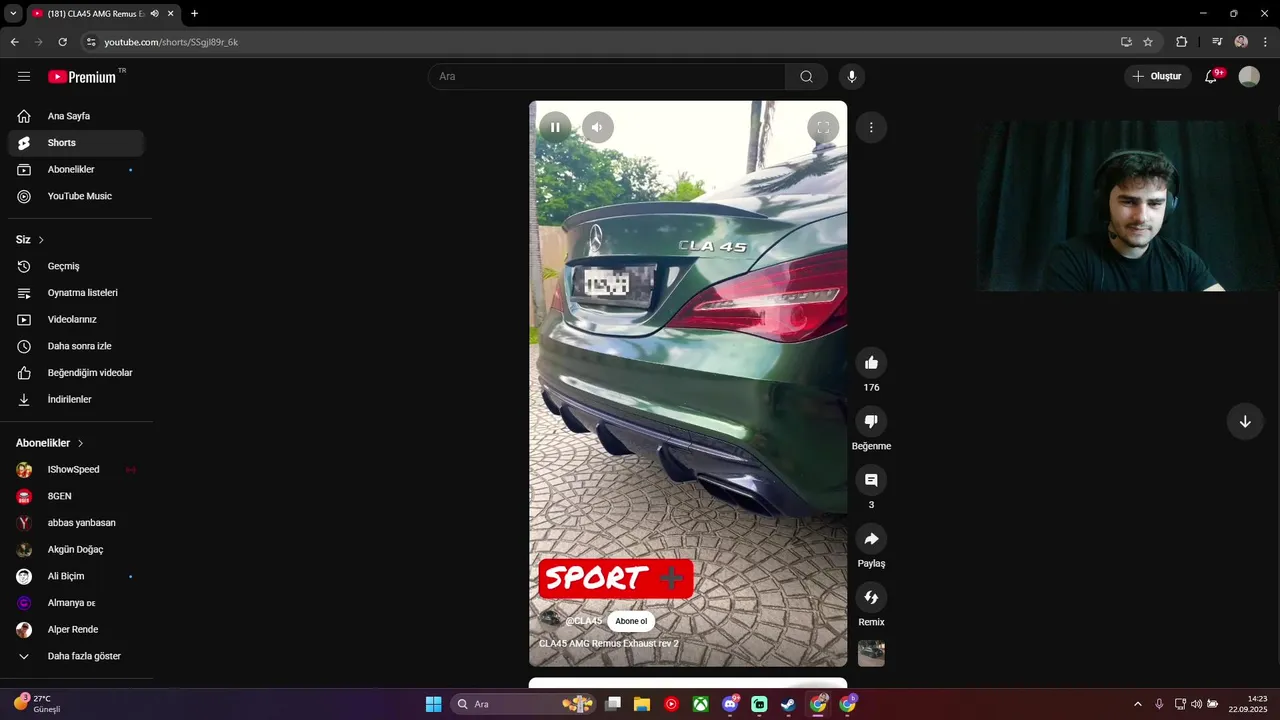Image resolution: width=1280 pixels, height=720 pixels.
Task: Open a new Chrome tab
Action: click(x=194, y=14)
